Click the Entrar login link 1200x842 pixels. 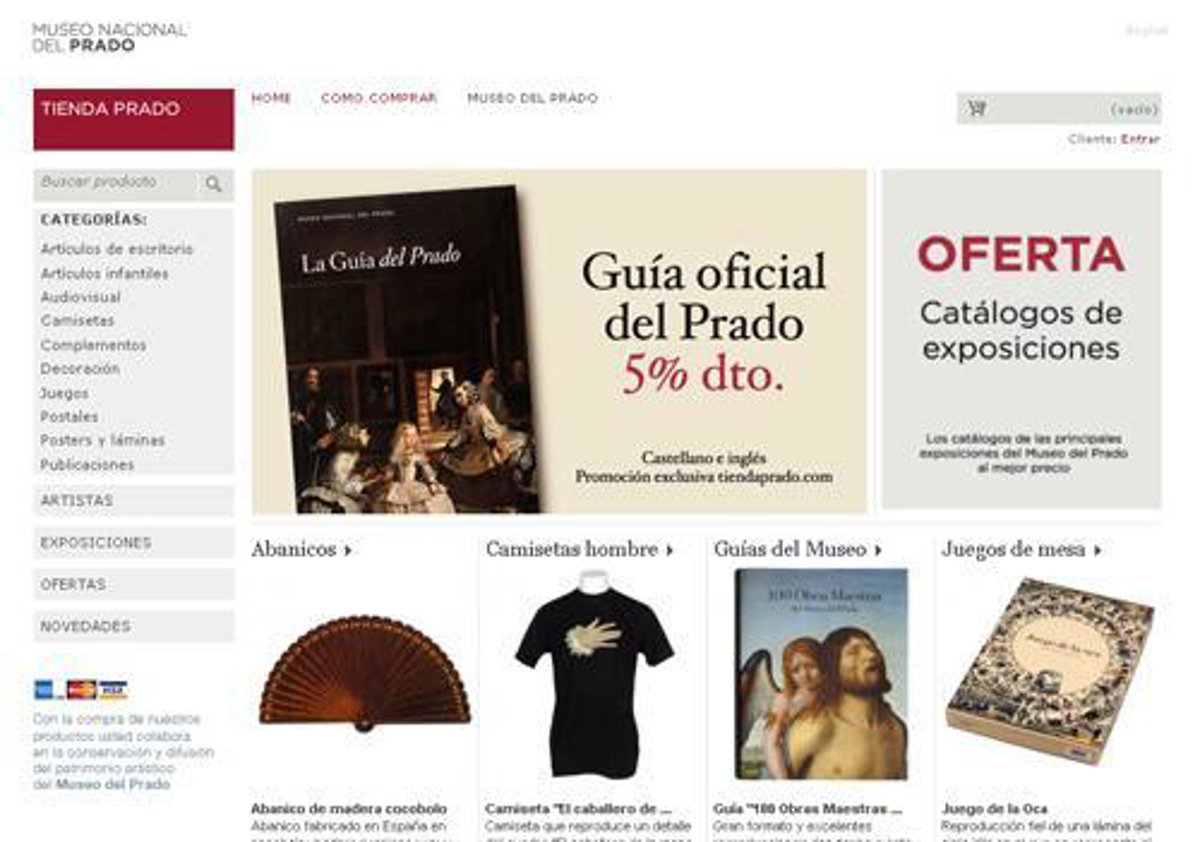(1141, 140)
